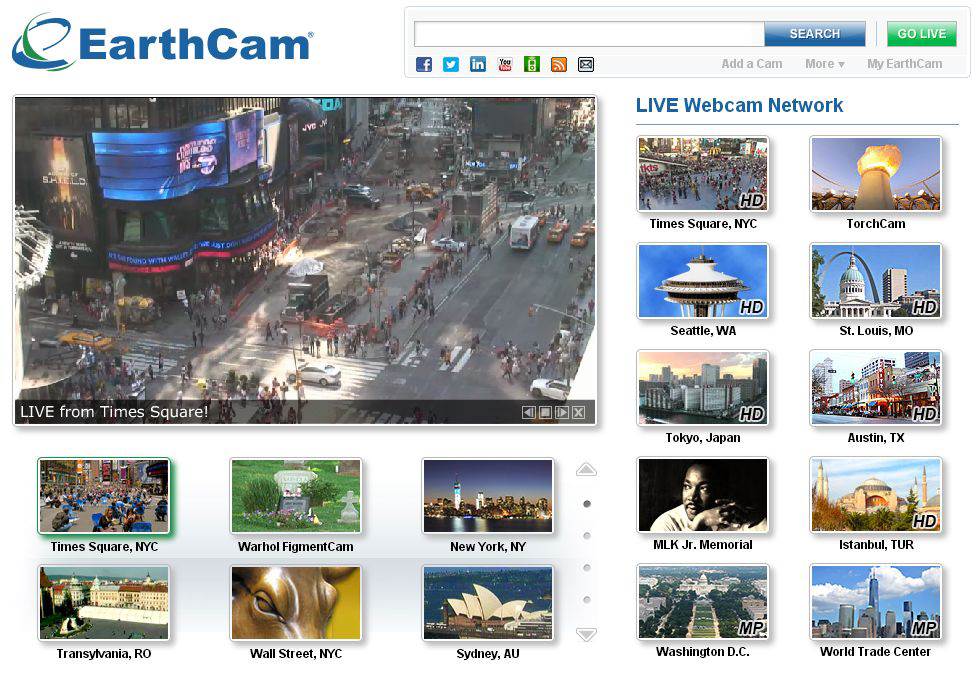
Task: Open the St. Louis, MO thumbnail
Action: click(876, 281)
